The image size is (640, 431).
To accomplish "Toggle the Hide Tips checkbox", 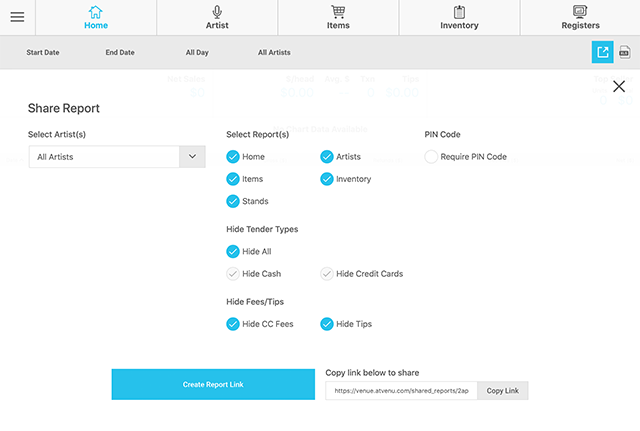I will 327,324.
